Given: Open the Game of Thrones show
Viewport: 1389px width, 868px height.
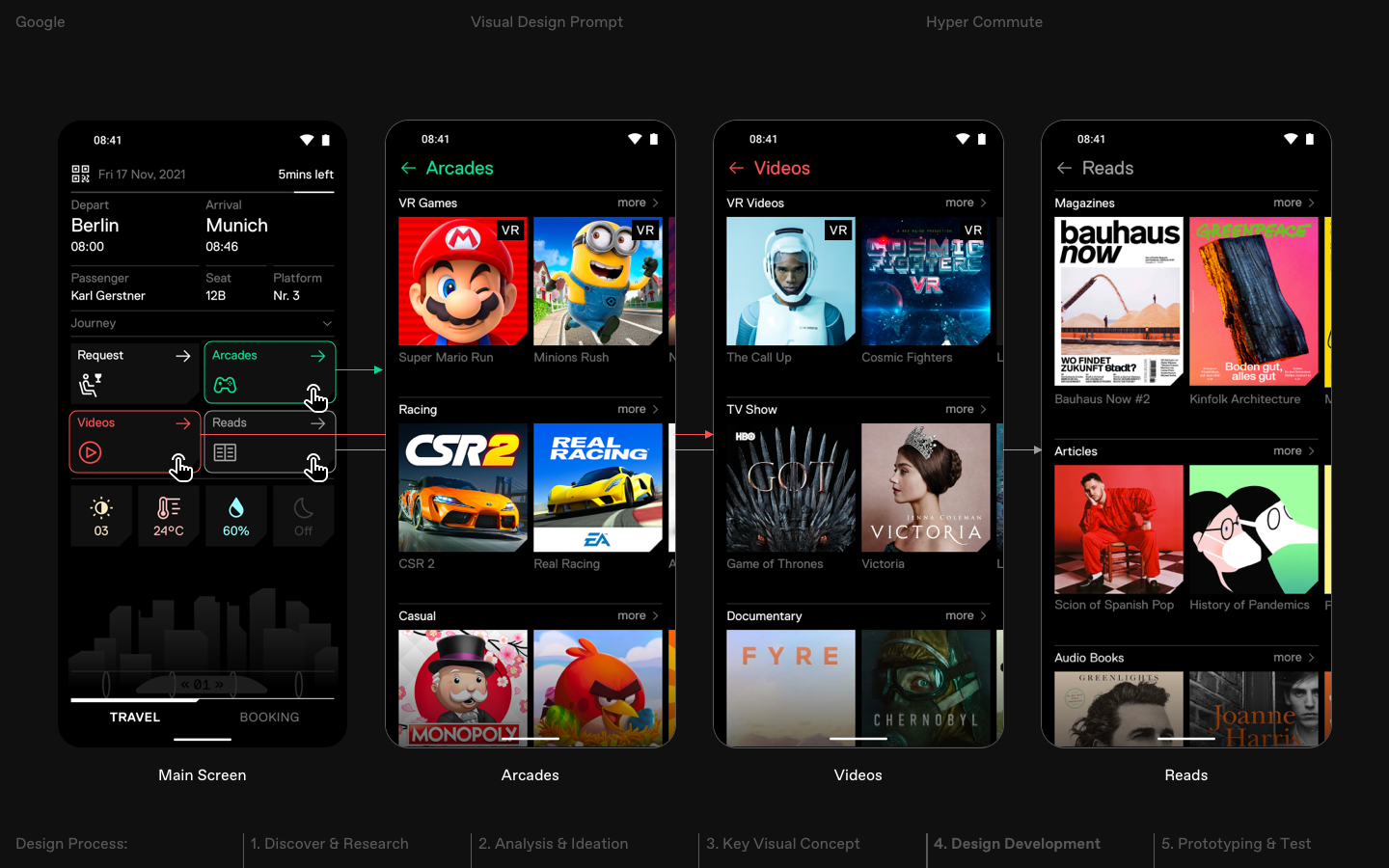Looking at the screenshot, I should click(x=791, y=487).
